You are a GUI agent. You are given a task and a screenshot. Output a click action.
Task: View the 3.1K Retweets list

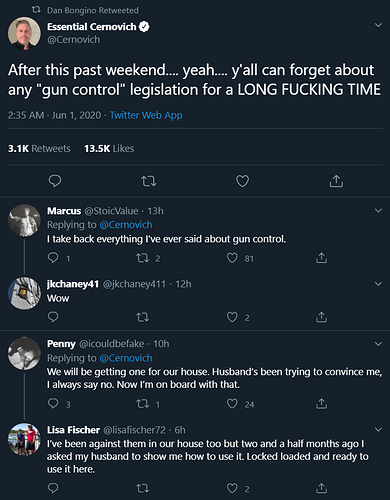39,148
